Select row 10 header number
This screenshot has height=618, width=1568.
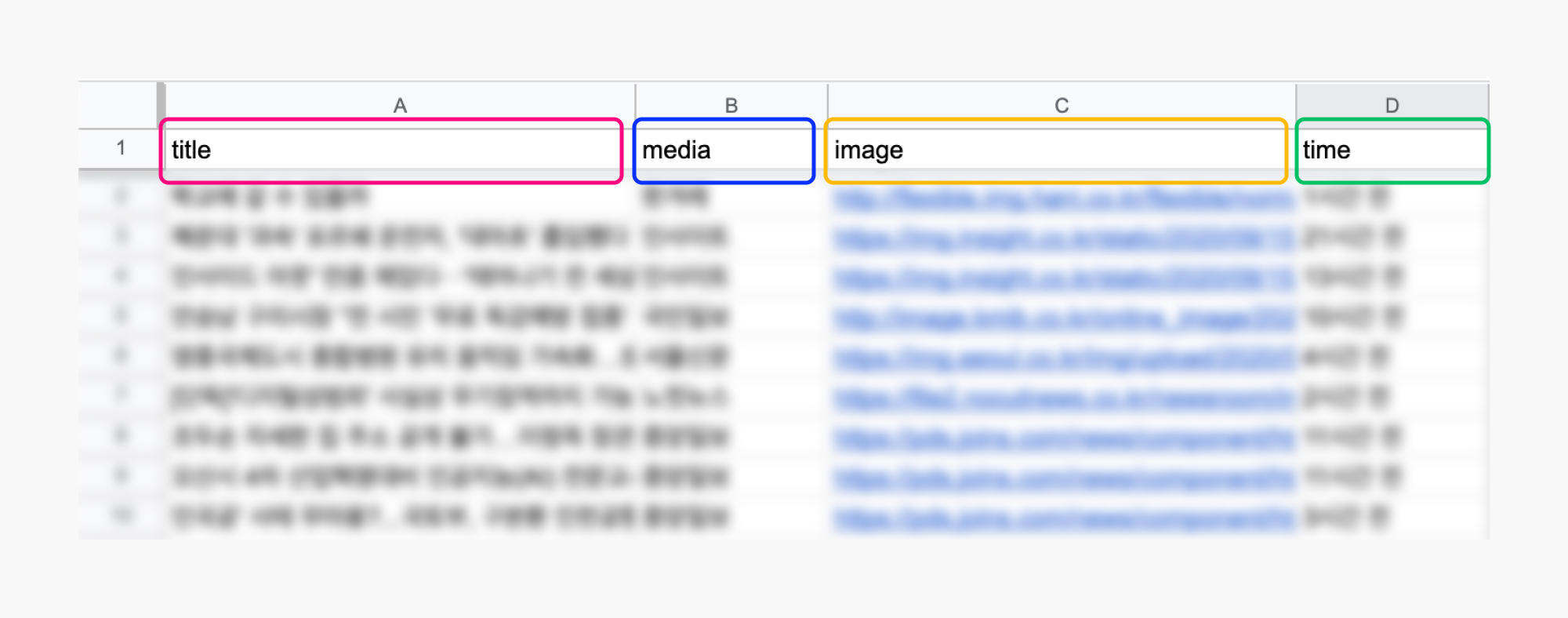tap(121, 515)
